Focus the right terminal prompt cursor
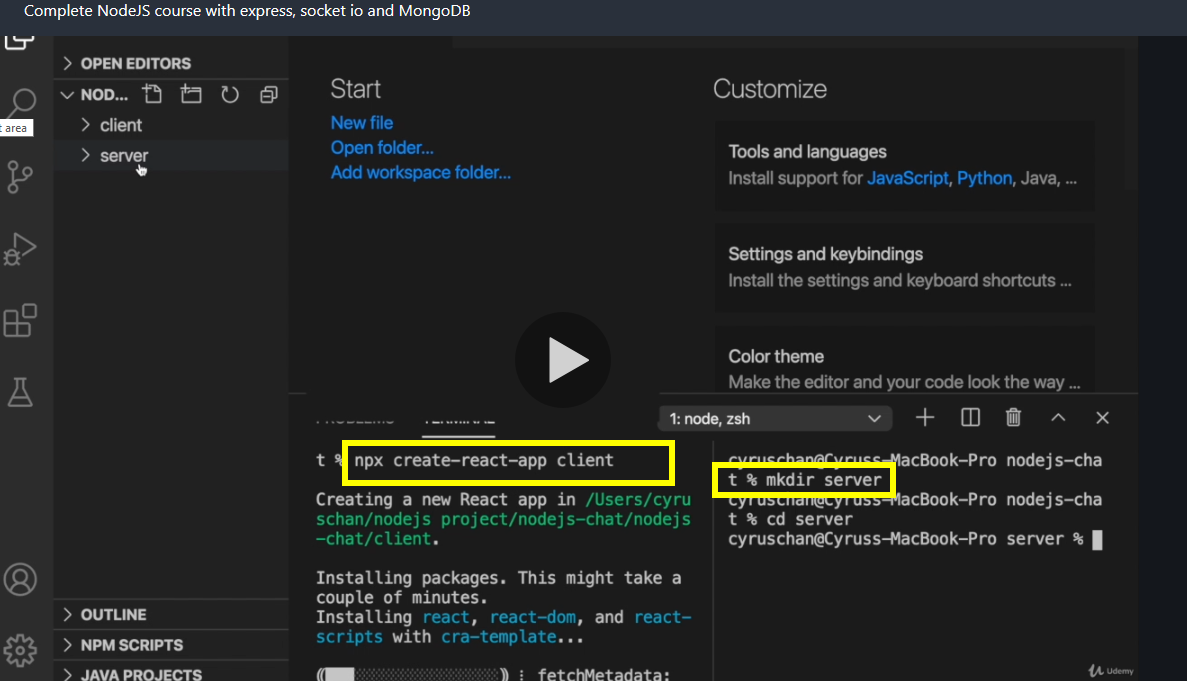The width and height of the screenshot is (1187, 681). coord(1098,540)
